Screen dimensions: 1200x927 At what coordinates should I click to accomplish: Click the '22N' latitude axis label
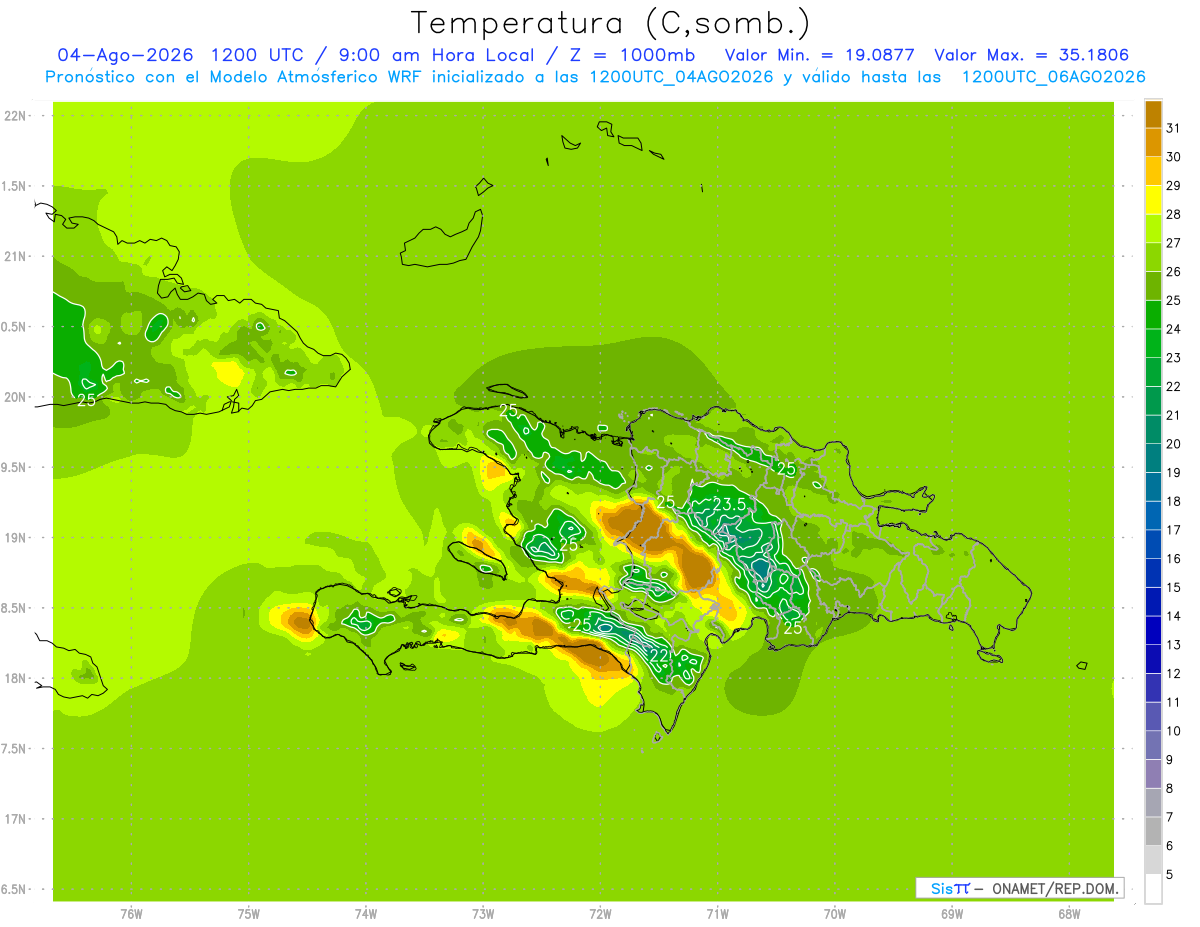tap(14, 116)
